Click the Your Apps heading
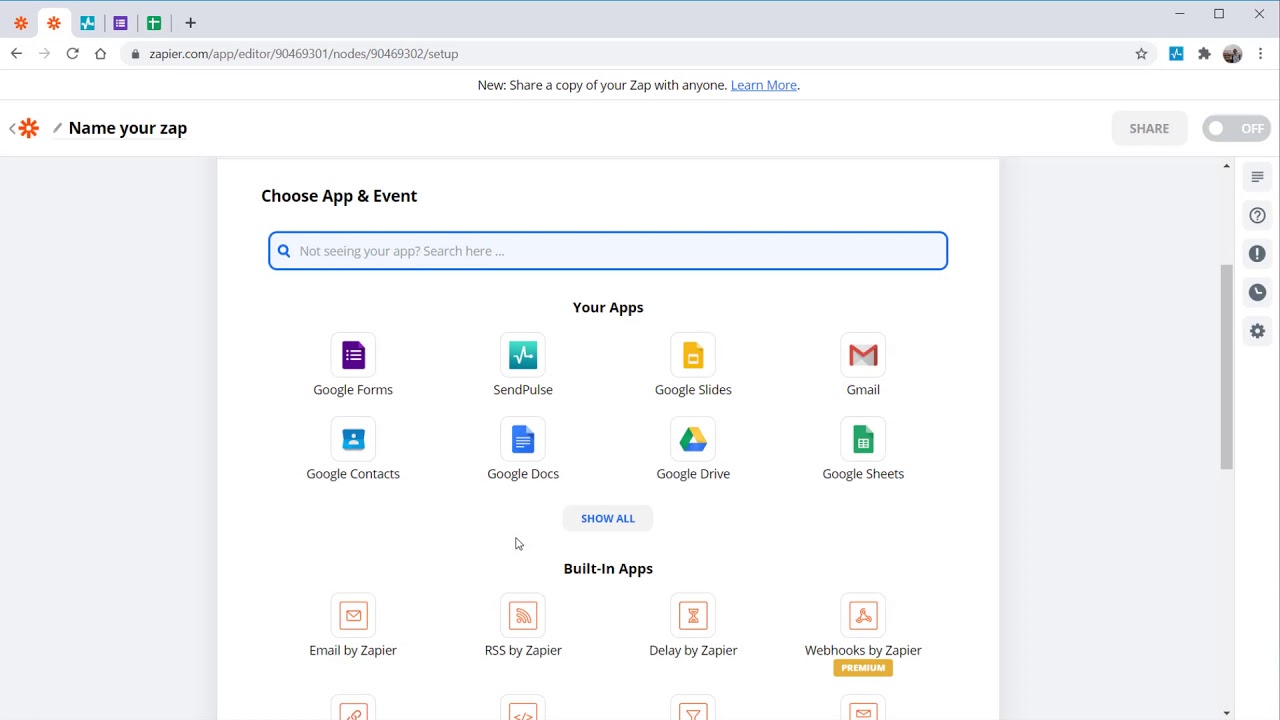Viewport: 1280px width, 720px height. pyautogui.click(x=608, y=307)
